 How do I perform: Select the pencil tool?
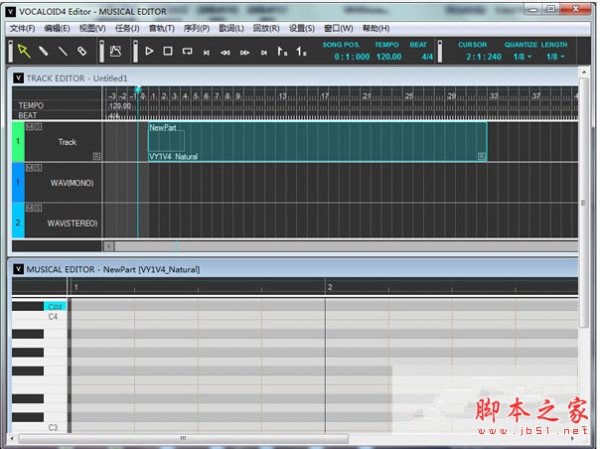coord(43,51)
